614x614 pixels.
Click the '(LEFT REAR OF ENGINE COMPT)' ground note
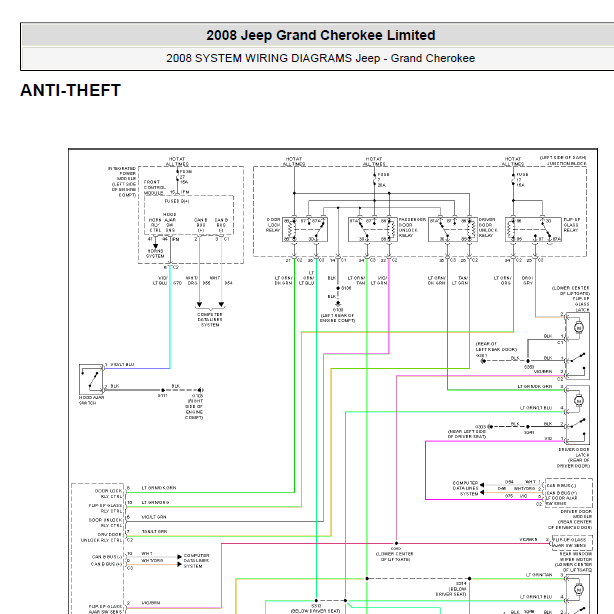coord(338,318)
